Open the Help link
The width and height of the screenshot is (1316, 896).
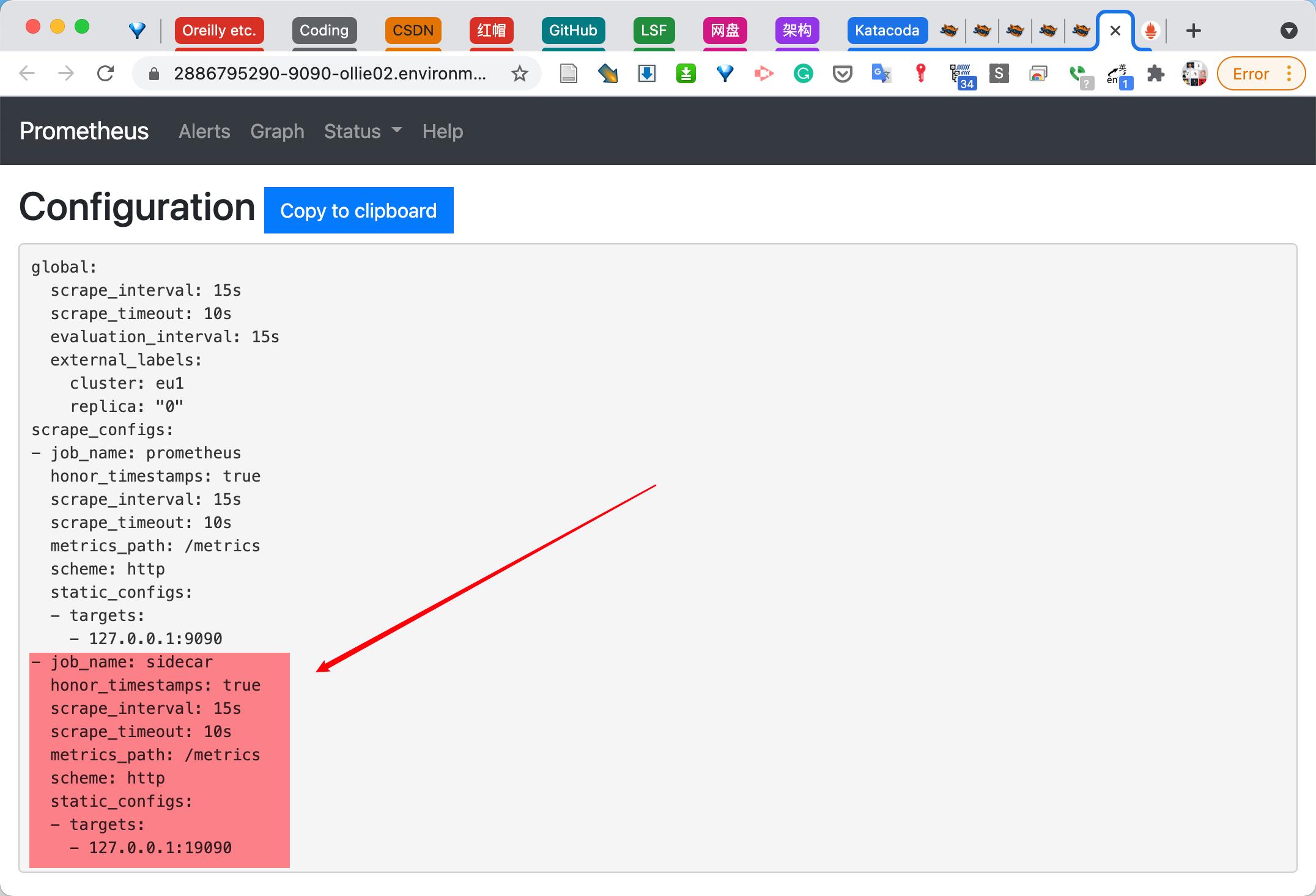443,131
